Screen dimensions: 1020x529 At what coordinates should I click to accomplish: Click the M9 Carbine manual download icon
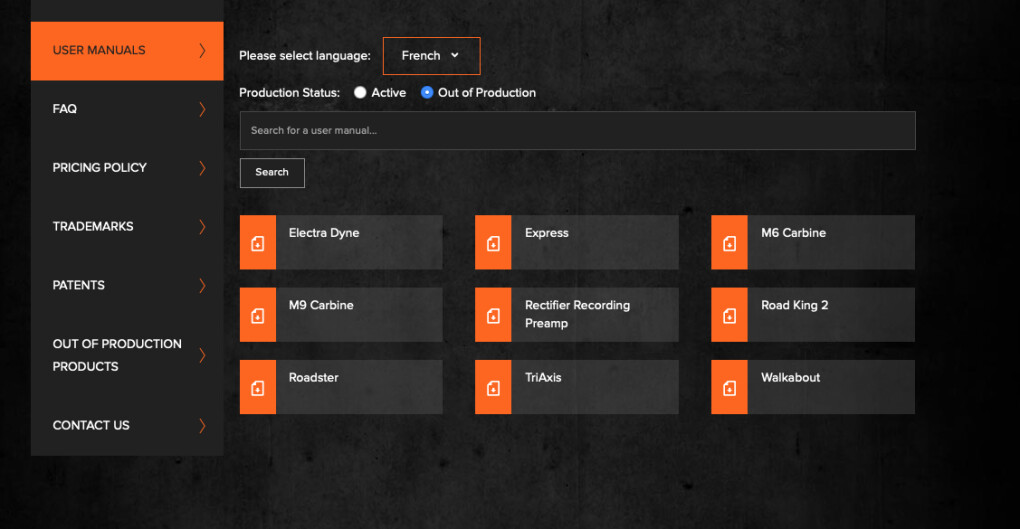coord(258,315)
